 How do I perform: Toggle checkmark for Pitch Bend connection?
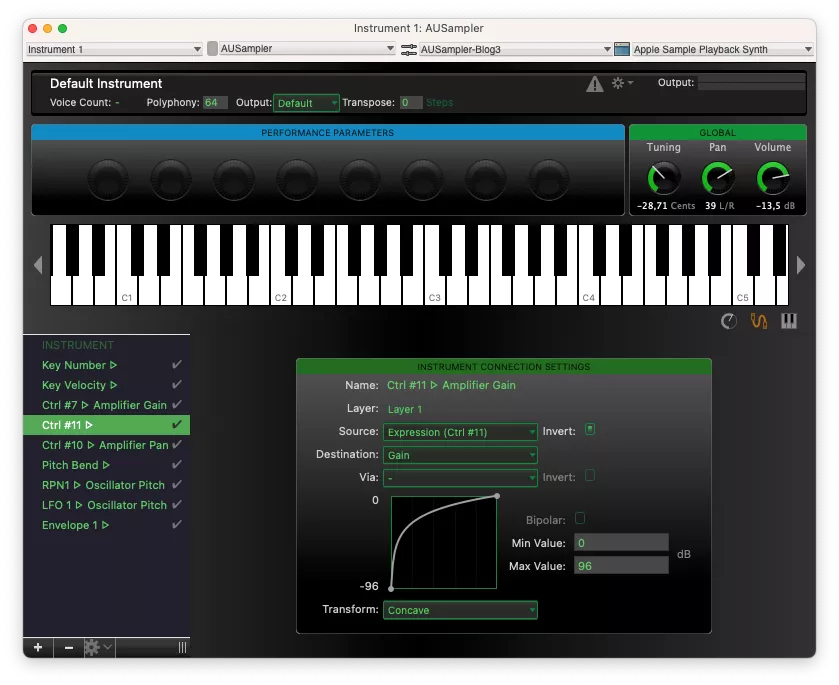[177, 465]
